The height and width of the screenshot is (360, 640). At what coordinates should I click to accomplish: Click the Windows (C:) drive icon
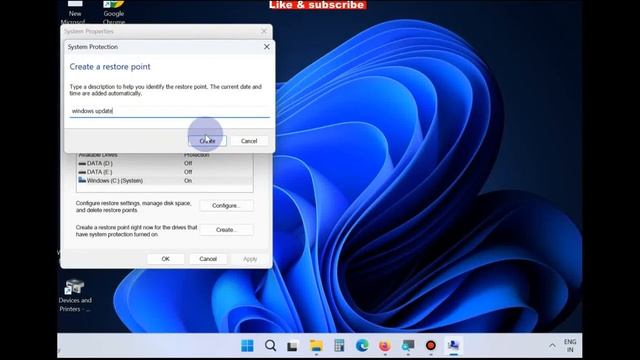(x=82, y=180)
